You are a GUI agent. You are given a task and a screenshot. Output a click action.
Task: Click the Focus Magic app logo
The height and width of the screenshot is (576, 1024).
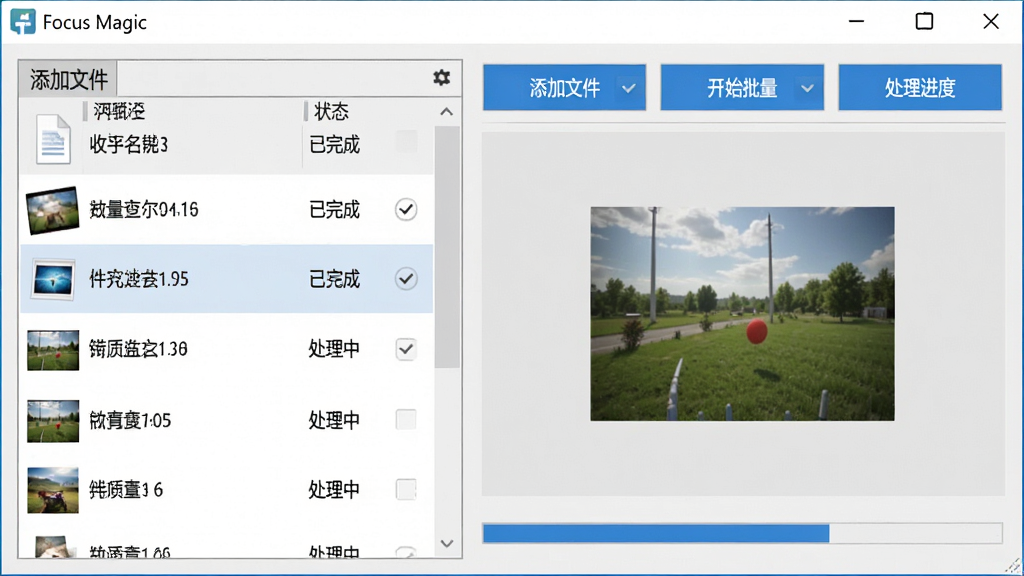point(23,22)
